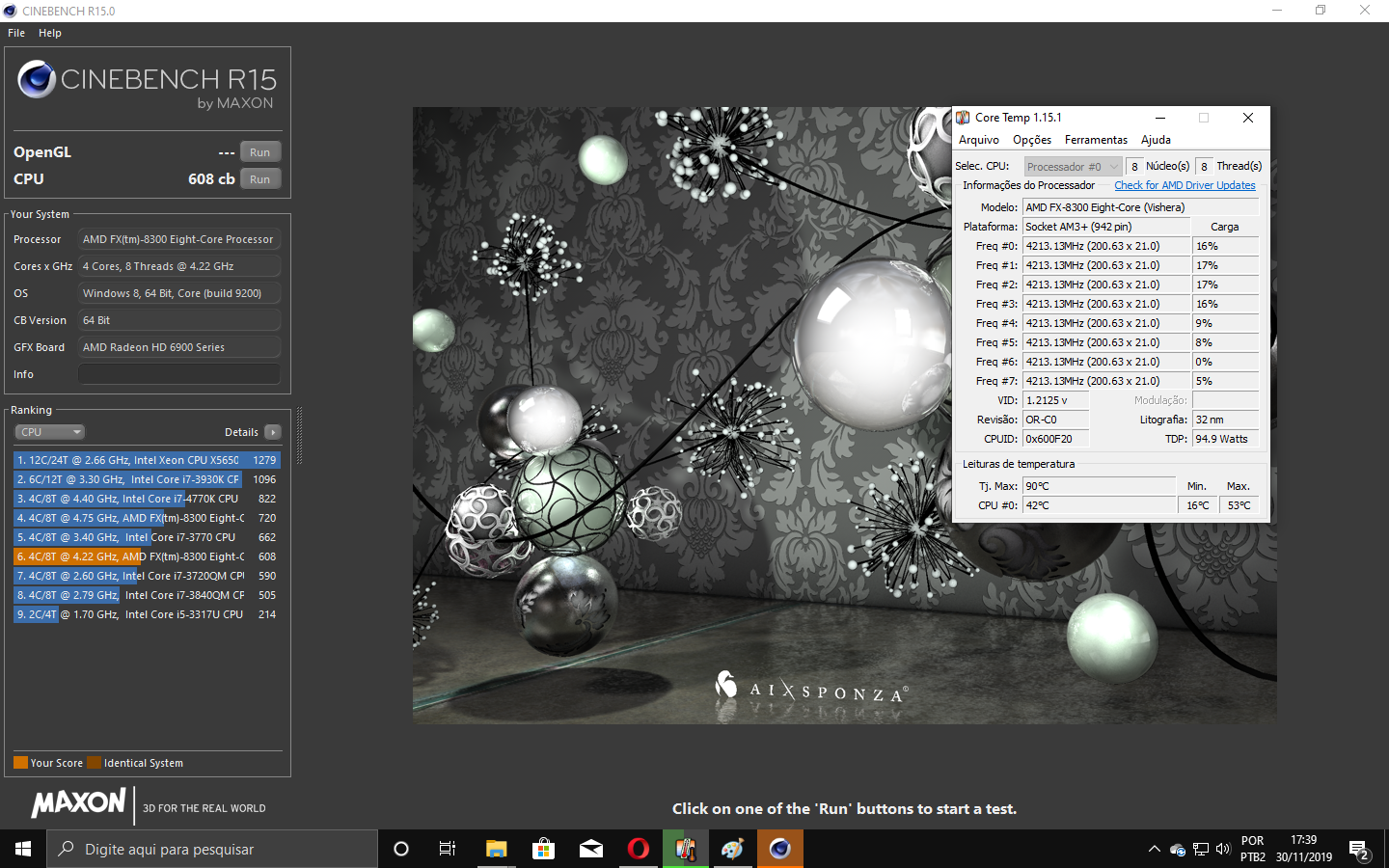Click the VID 1.2125 v value
Image resolution: width=1389 pixels, height=868 pixels.
tap(1055, 400)
